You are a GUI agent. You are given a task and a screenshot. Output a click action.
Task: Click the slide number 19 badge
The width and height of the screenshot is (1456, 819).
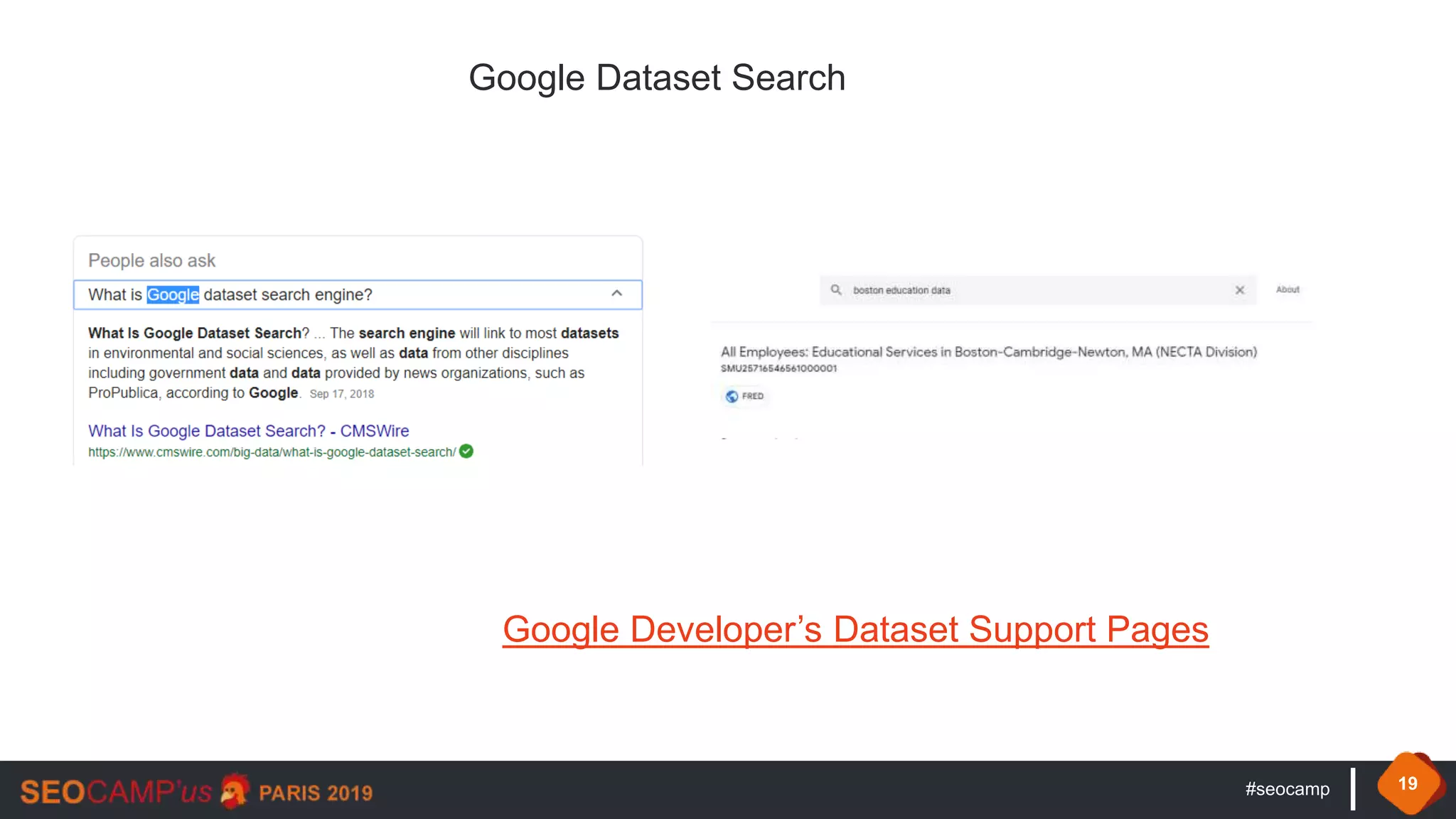(x=1408, y=783)
